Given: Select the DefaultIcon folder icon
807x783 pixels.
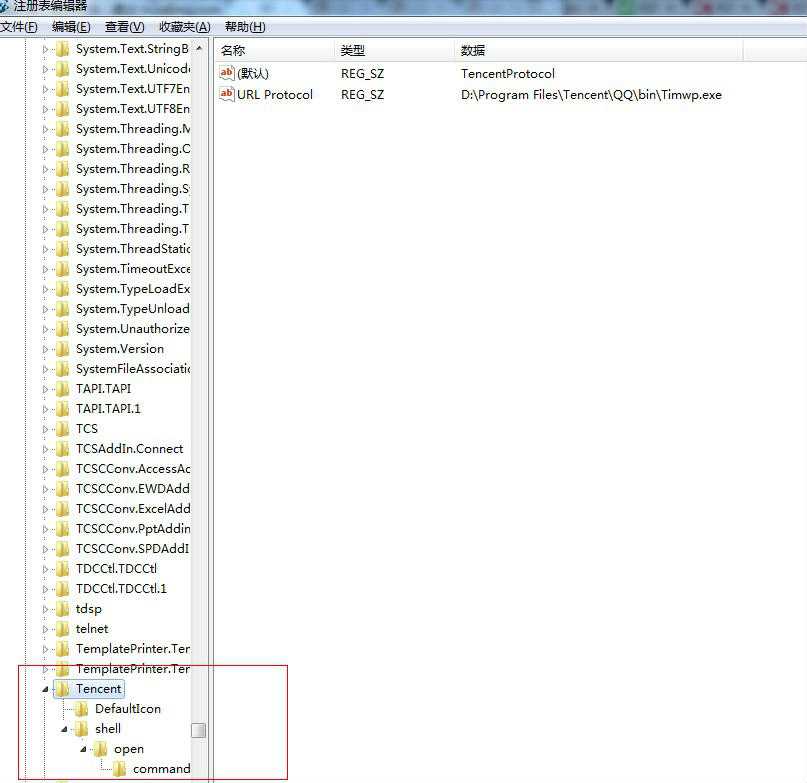Looking at the screenshot, I should 81,709.
